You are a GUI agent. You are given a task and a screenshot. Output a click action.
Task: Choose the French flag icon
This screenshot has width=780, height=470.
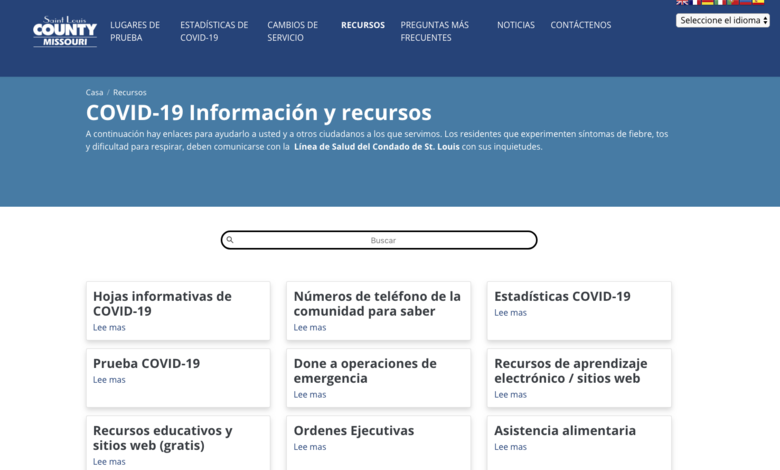point(695,2)
